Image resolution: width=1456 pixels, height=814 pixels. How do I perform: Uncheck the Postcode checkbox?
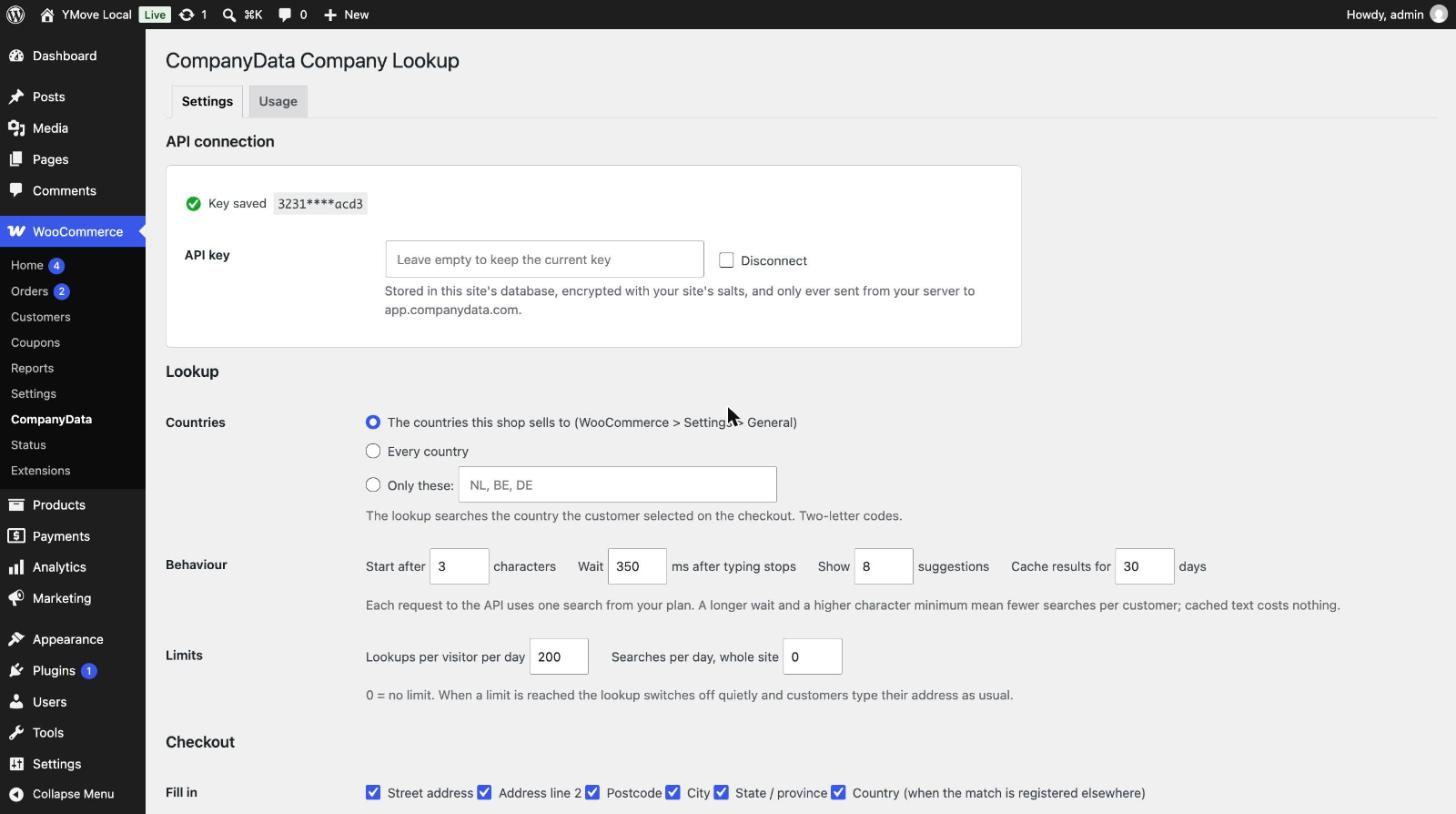point(592,793)
